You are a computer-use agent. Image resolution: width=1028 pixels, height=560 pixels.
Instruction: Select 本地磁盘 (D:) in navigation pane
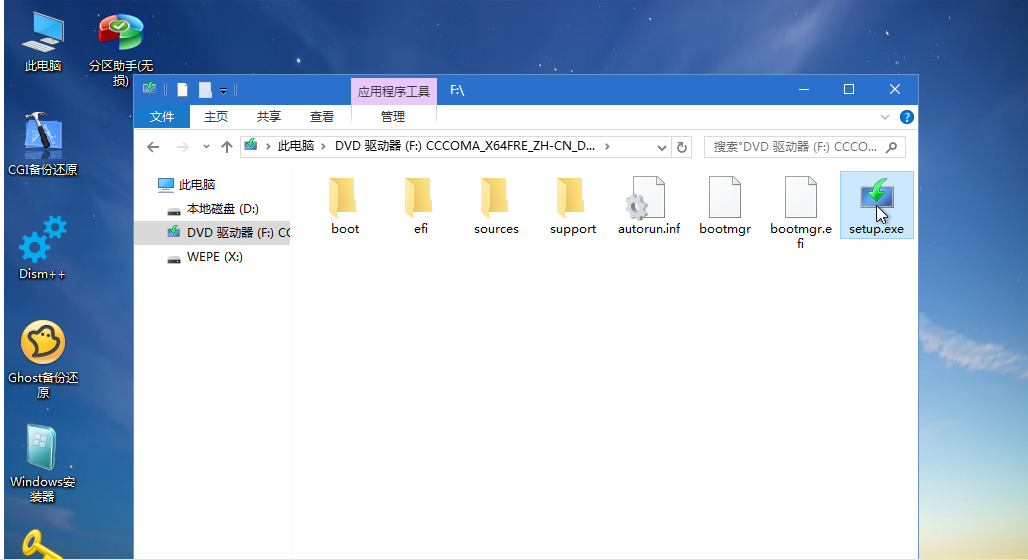coord(222,209)
